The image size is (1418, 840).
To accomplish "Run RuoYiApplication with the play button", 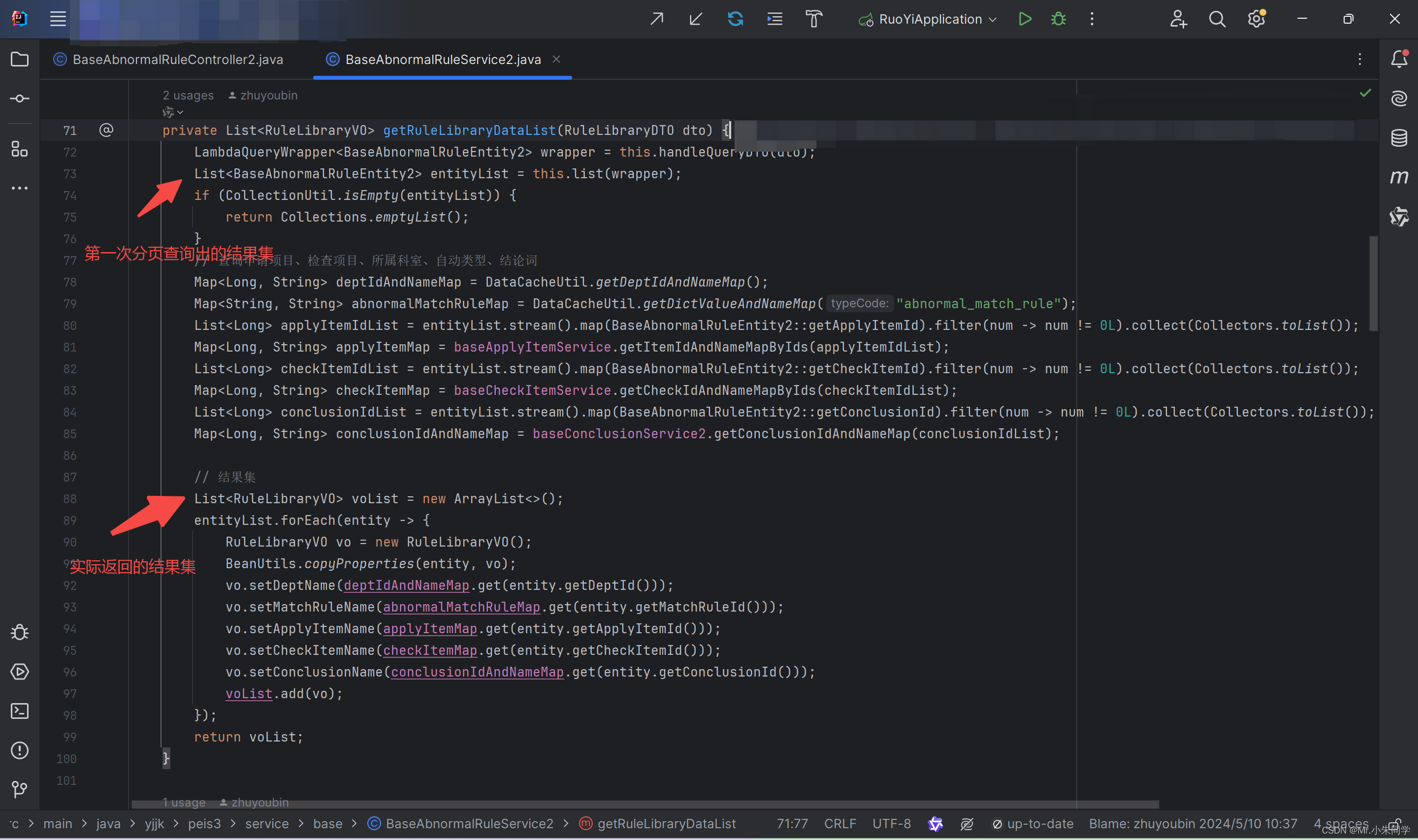I will (1024, 19).
